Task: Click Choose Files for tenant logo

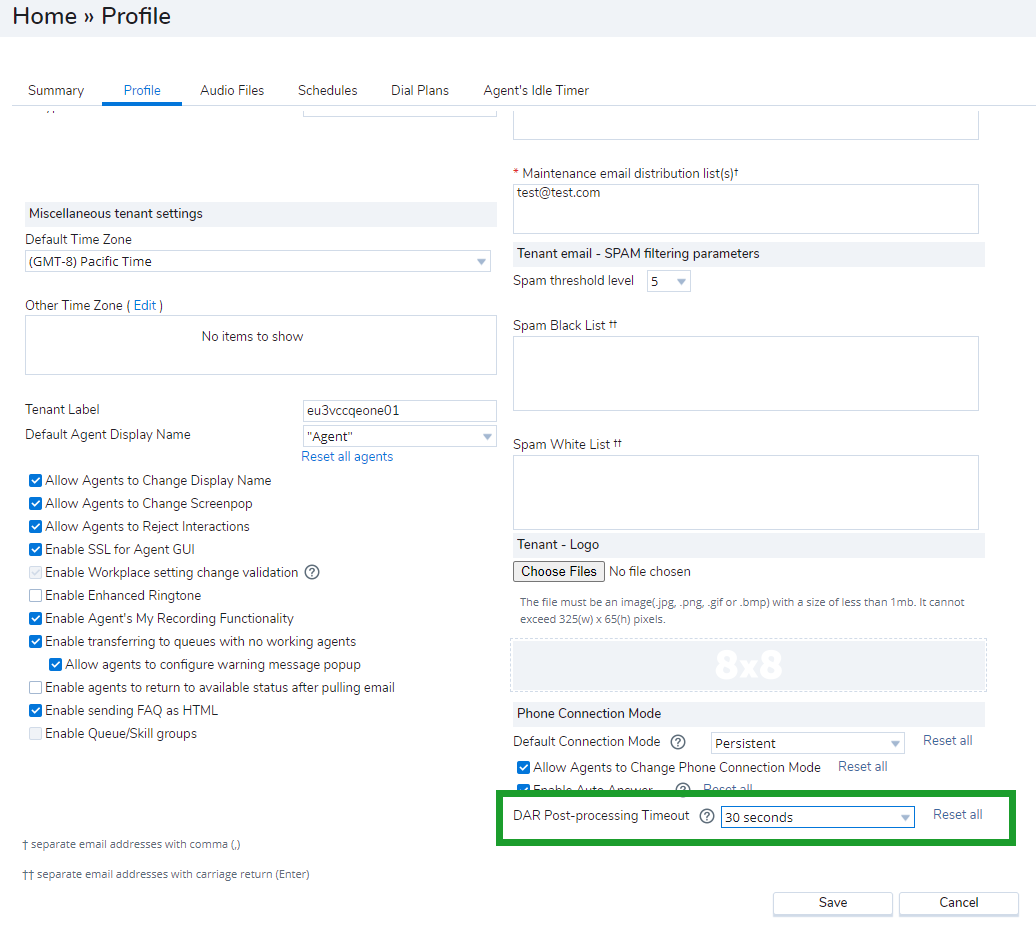Action: click(x=558, y=571)
